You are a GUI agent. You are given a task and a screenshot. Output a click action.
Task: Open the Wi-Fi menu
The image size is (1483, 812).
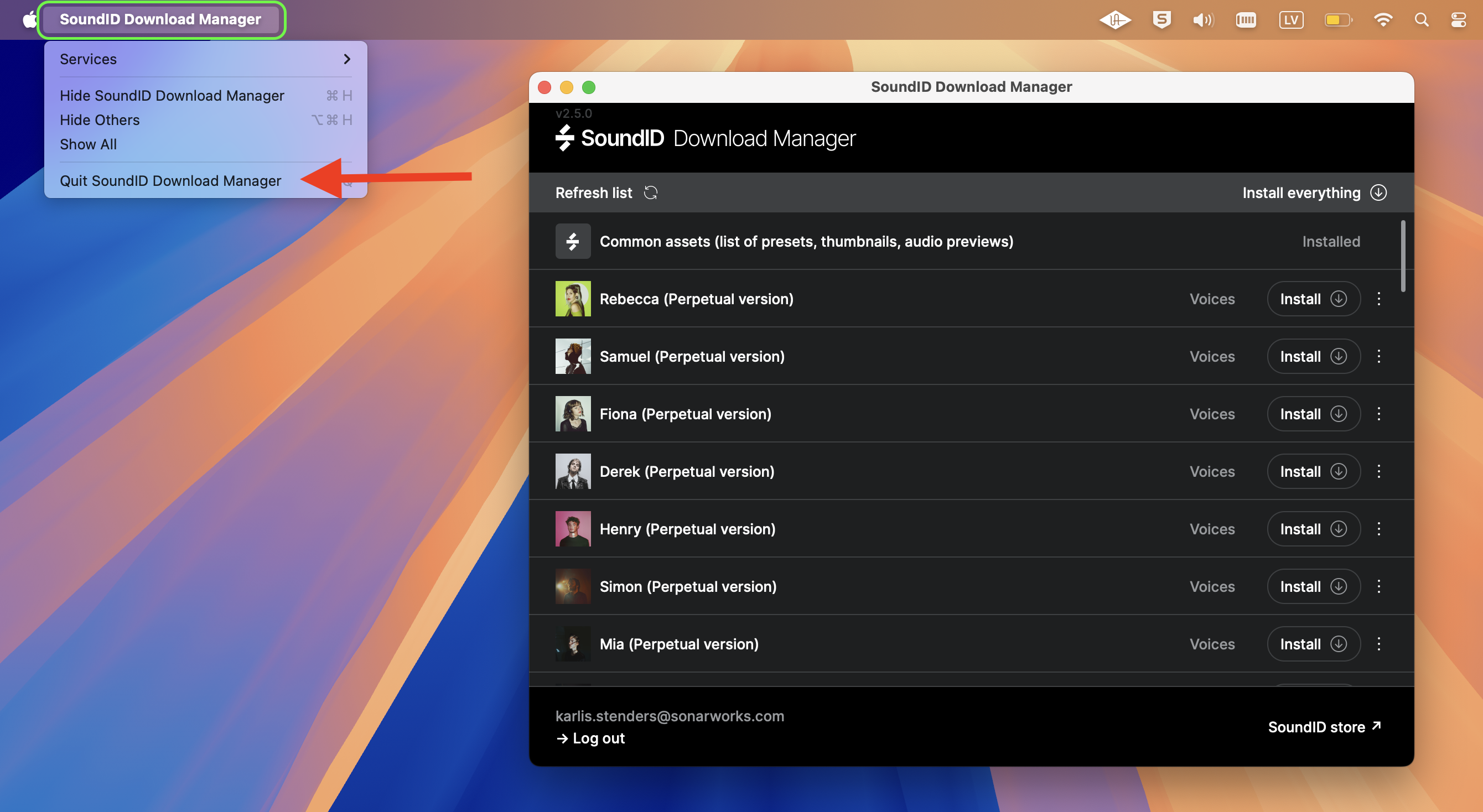[1383, 20]
